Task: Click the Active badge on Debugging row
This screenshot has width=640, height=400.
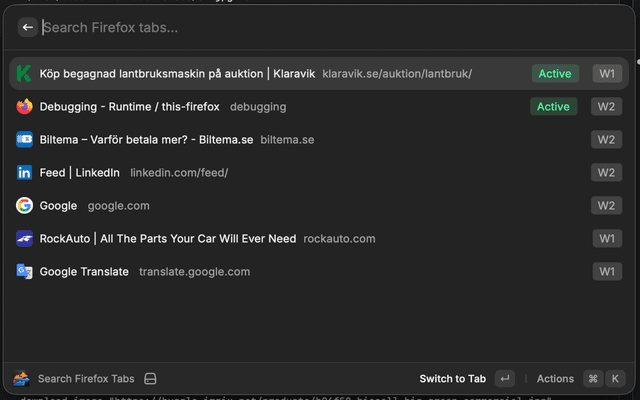Action: pos(554,107)
